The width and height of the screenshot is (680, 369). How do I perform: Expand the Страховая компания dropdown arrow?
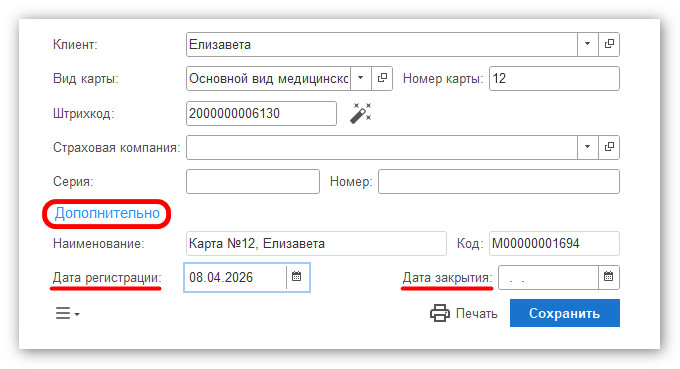588,147
